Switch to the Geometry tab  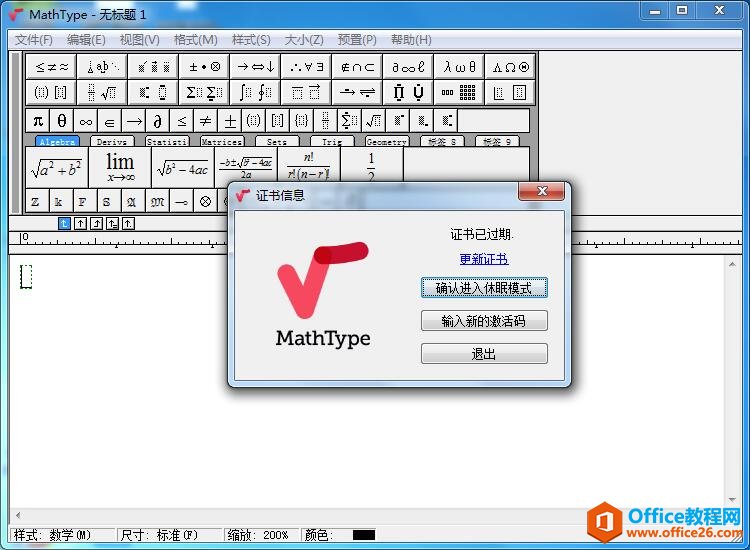386,142
